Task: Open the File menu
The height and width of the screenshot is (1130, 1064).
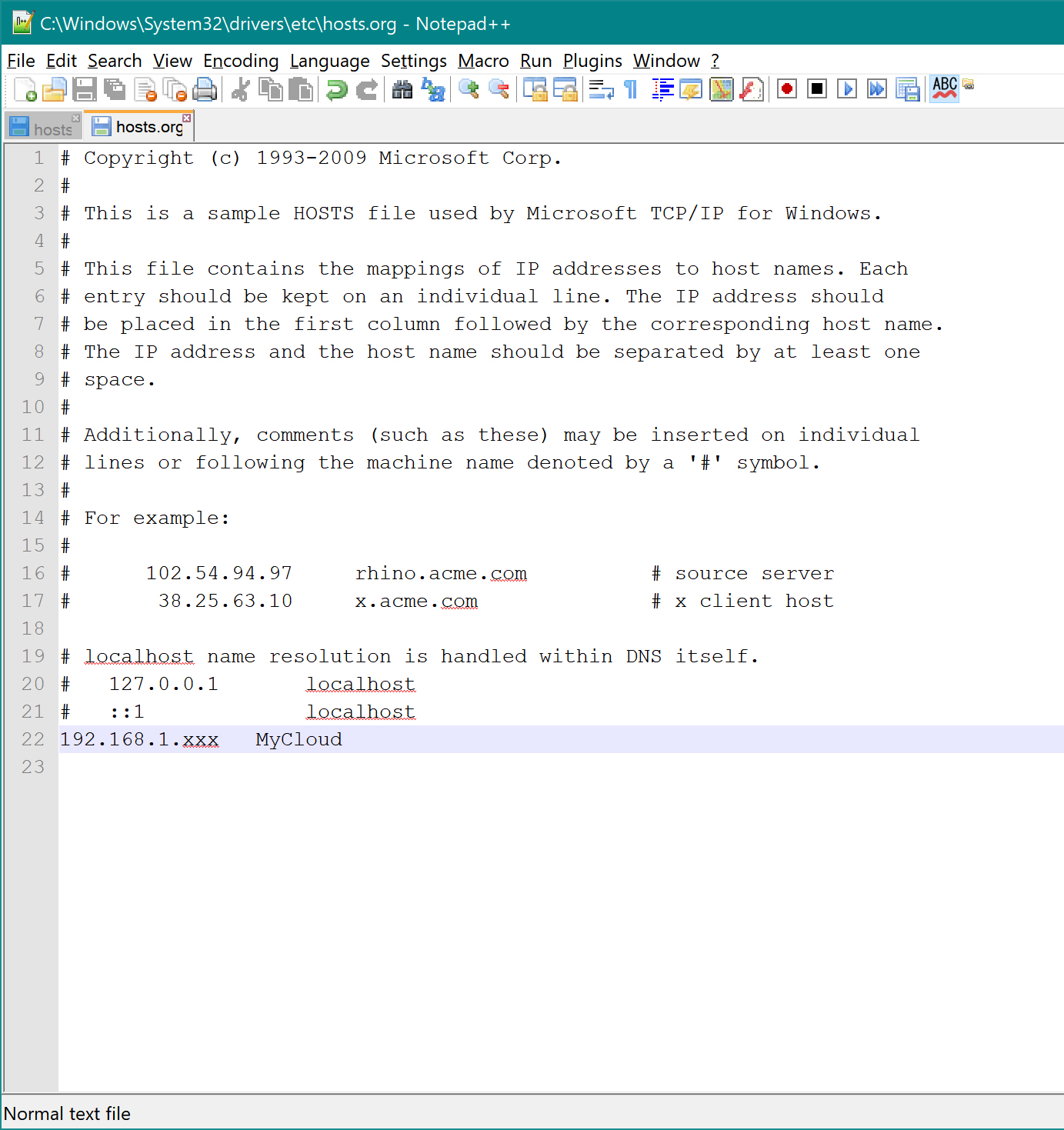Action: click(x=21, y=61)
